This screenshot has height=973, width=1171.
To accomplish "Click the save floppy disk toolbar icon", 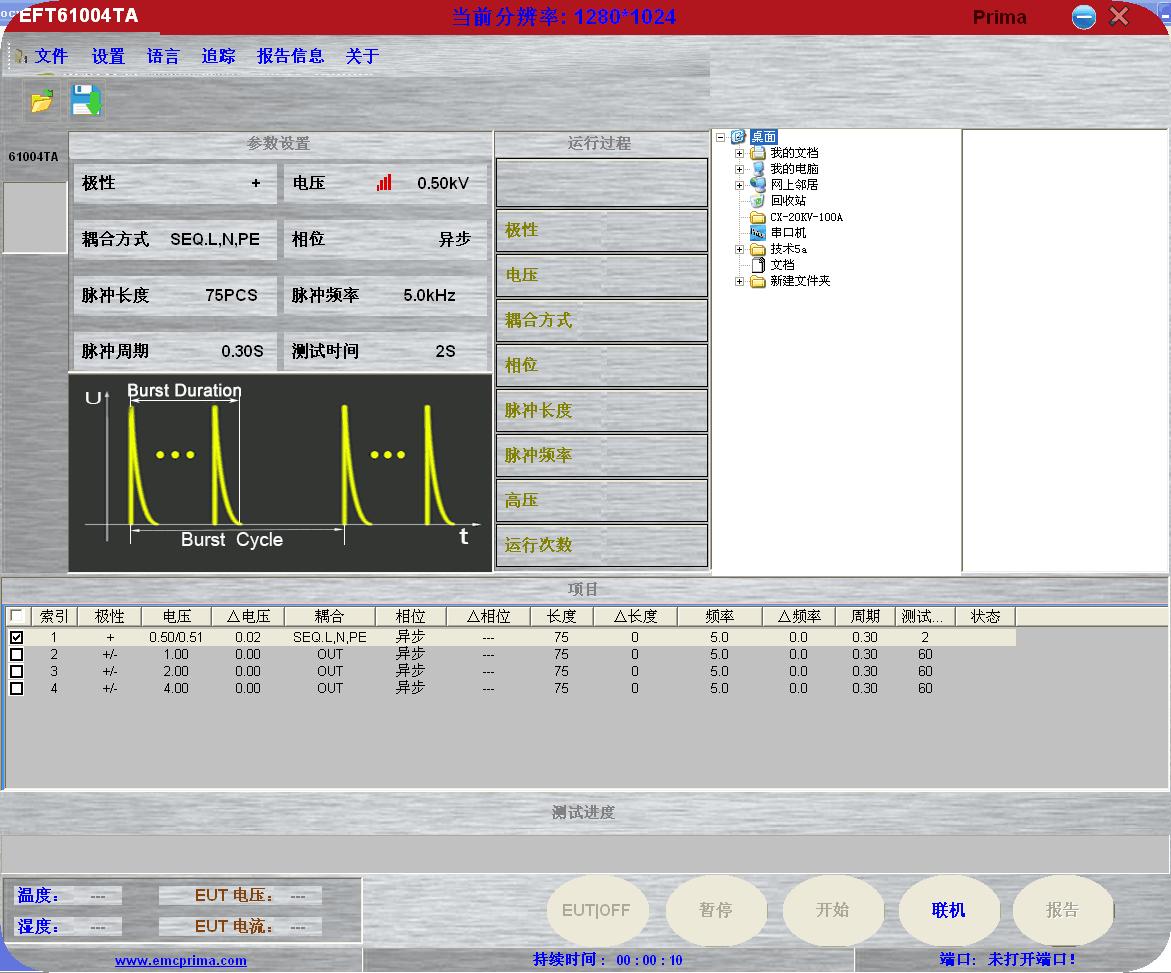I will coord(86,102).
